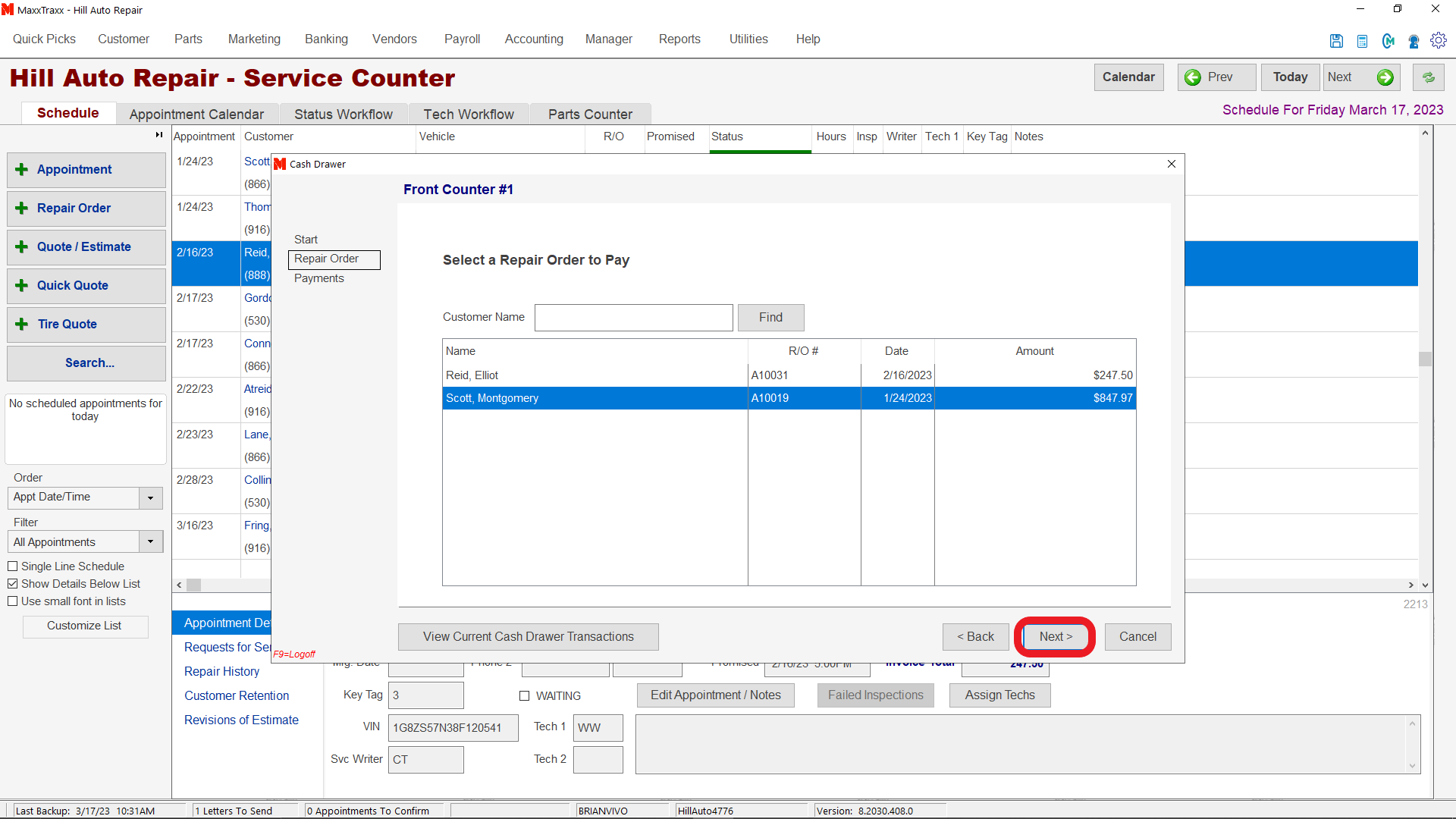Expand the All Appointments filter dropdown

150,542
